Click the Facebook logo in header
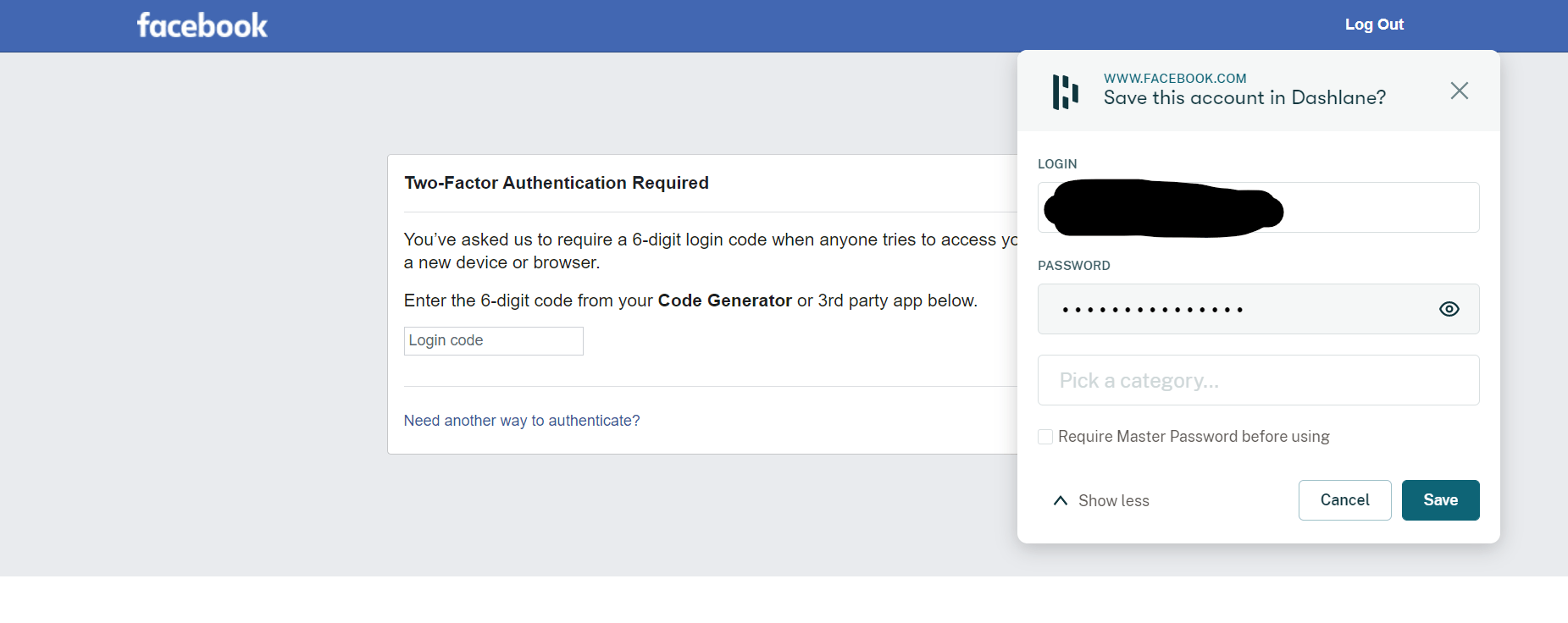 point(202,25)
